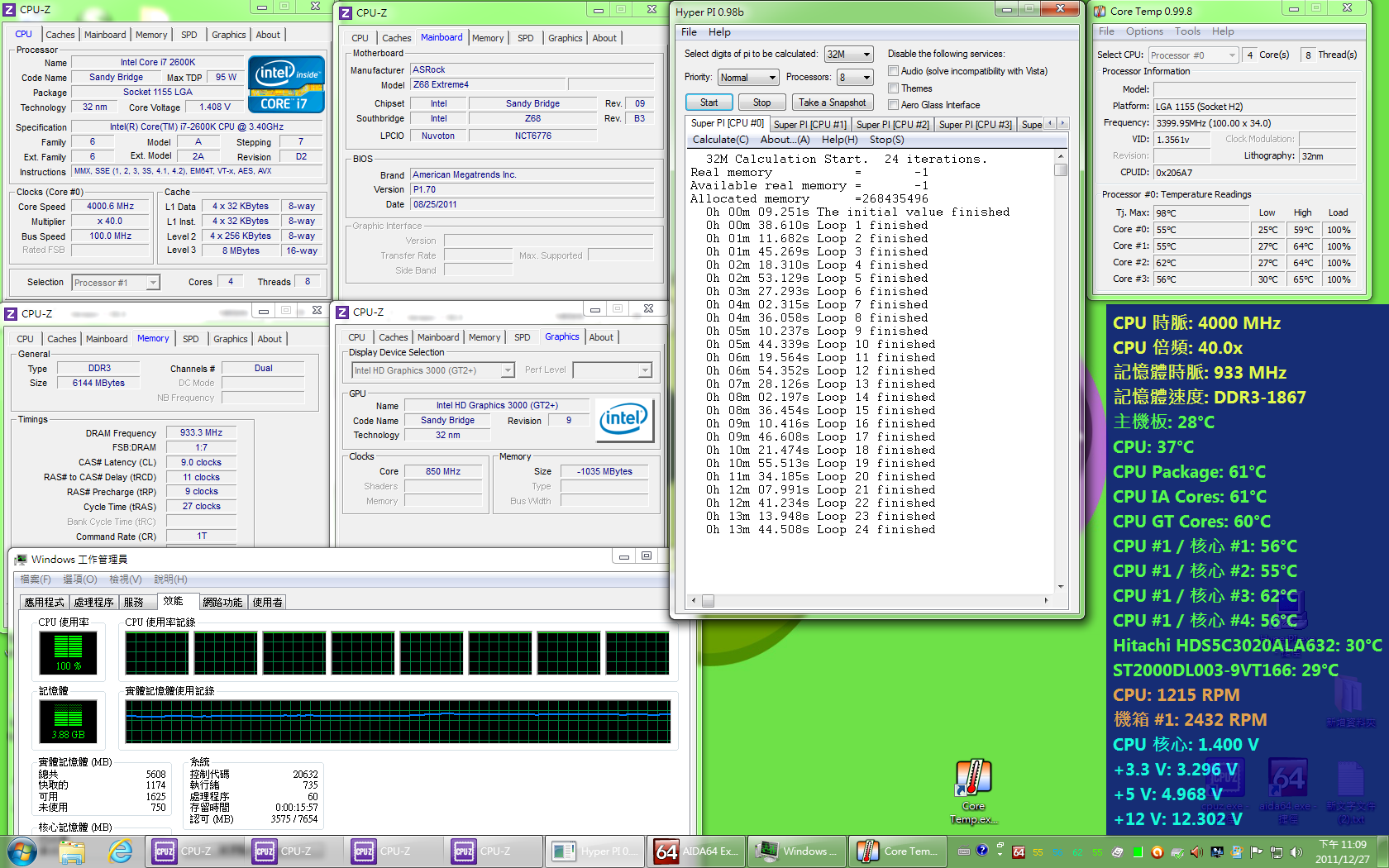The height and width of the screenshot is (868, 1389).
Task: Click the Core Temp Frequency field
Action: click(x=1255, y=123)
